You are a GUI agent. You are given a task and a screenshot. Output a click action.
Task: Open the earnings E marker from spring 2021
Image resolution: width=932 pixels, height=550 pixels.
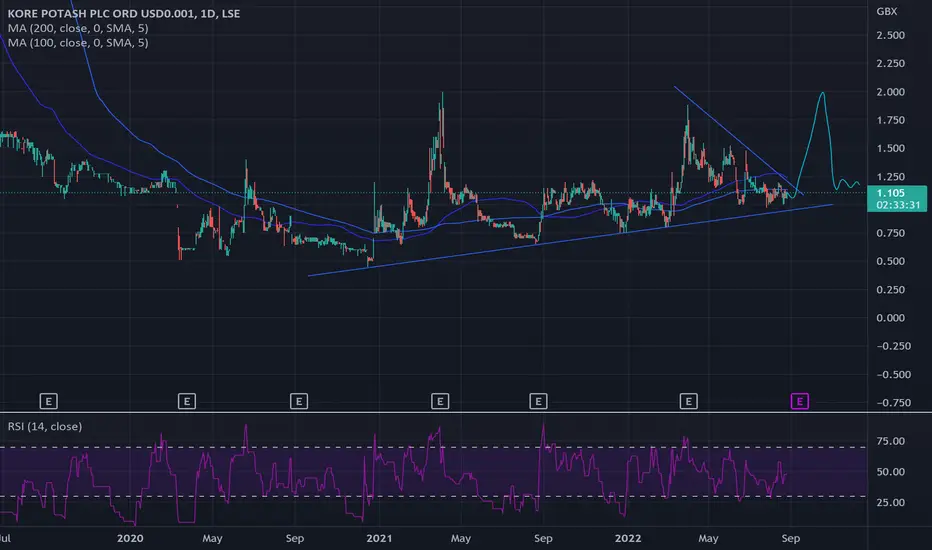(x=440, y=402)
